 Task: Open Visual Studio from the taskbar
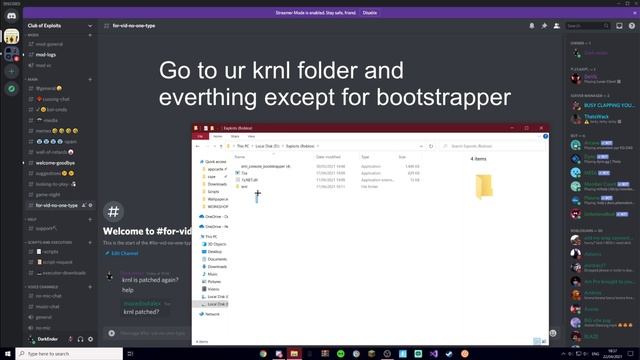[433, 353]
